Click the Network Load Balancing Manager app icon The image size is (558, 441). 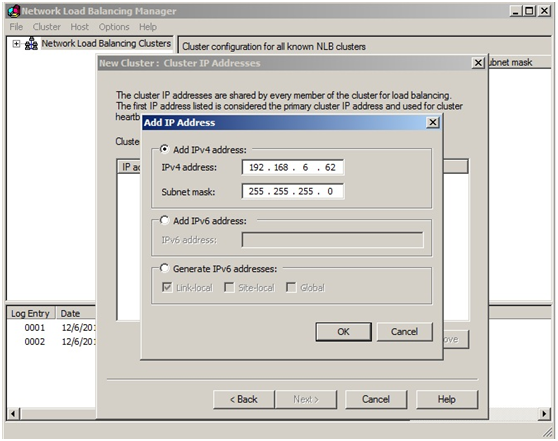(14, 11)
